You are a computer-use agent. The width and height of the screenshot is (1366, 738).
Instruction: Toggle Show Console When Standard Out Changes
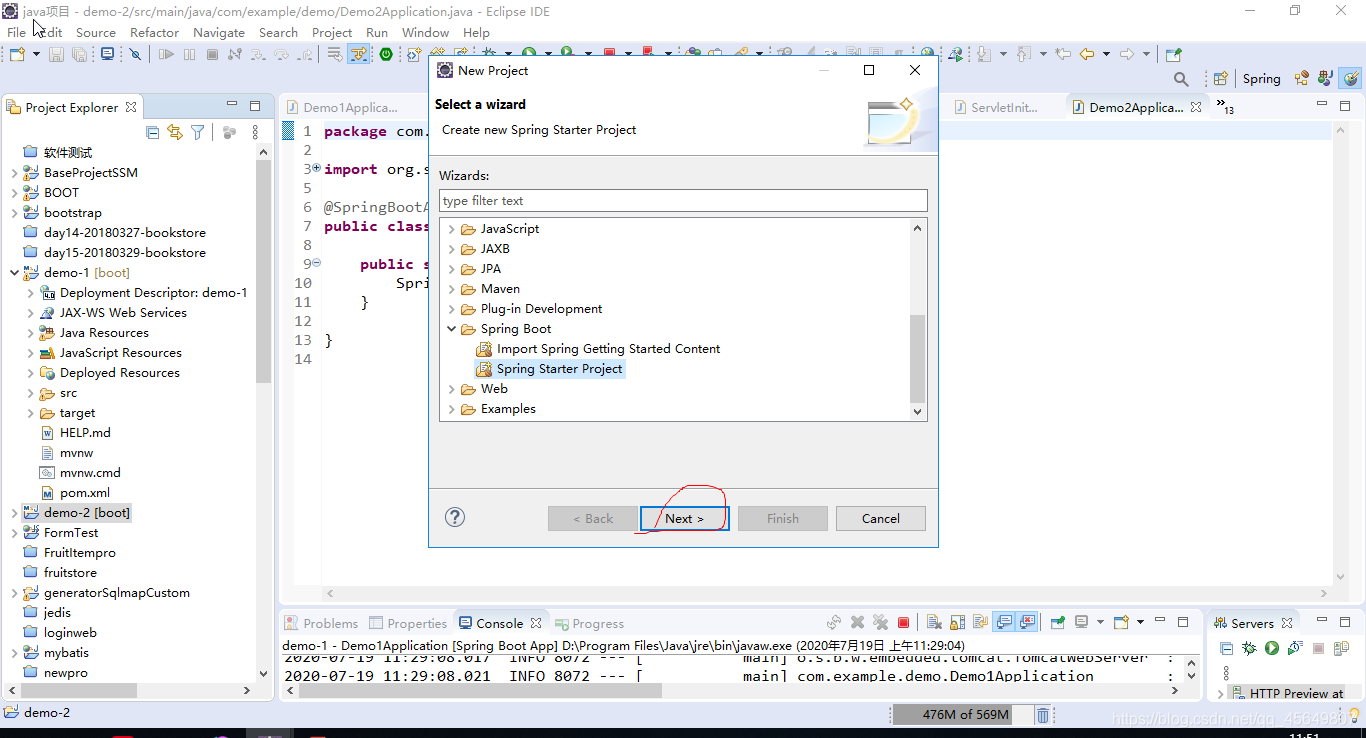tap(1004, 623)
